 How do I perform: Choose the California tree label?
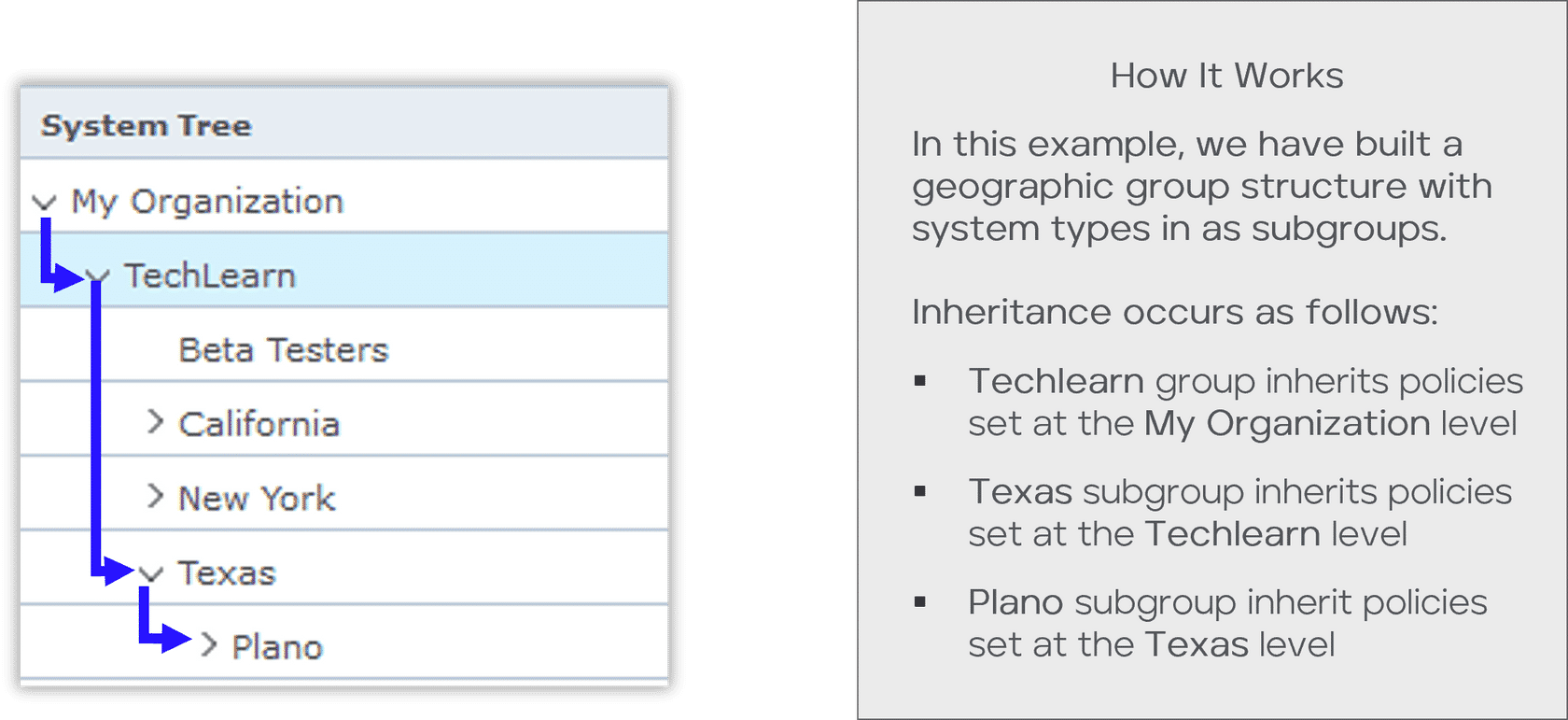[x=259, y=424]
